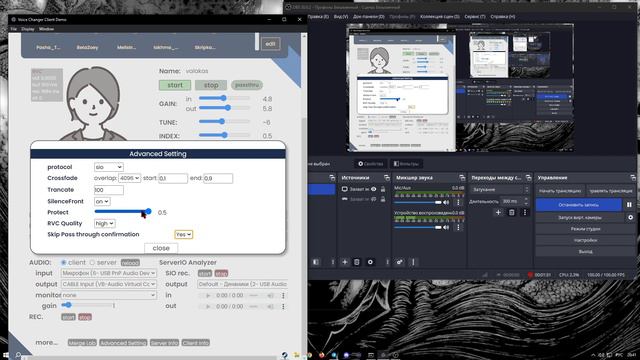Open protocol dropdown showing sio
640x360 pixels.
click(x=108, y=167)
